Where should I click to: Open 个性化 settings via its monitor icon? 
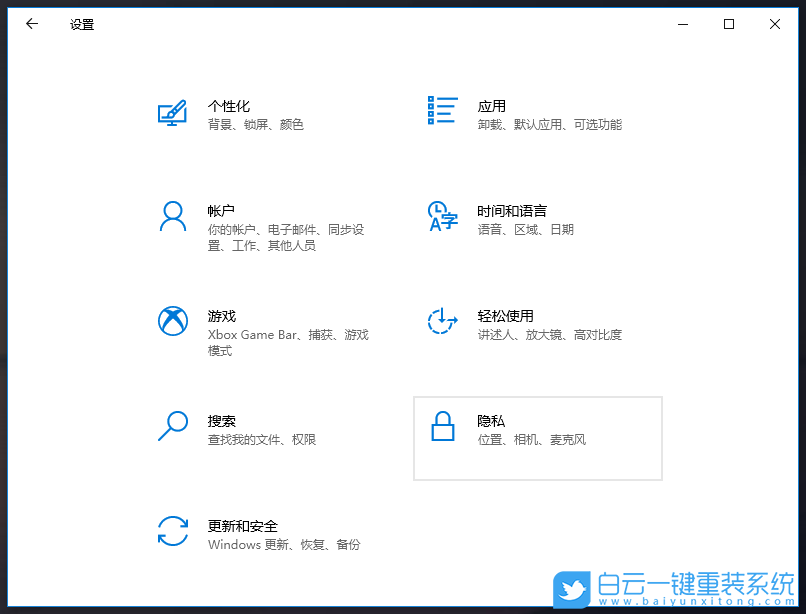pyautogui.click(x=172, y=113)
